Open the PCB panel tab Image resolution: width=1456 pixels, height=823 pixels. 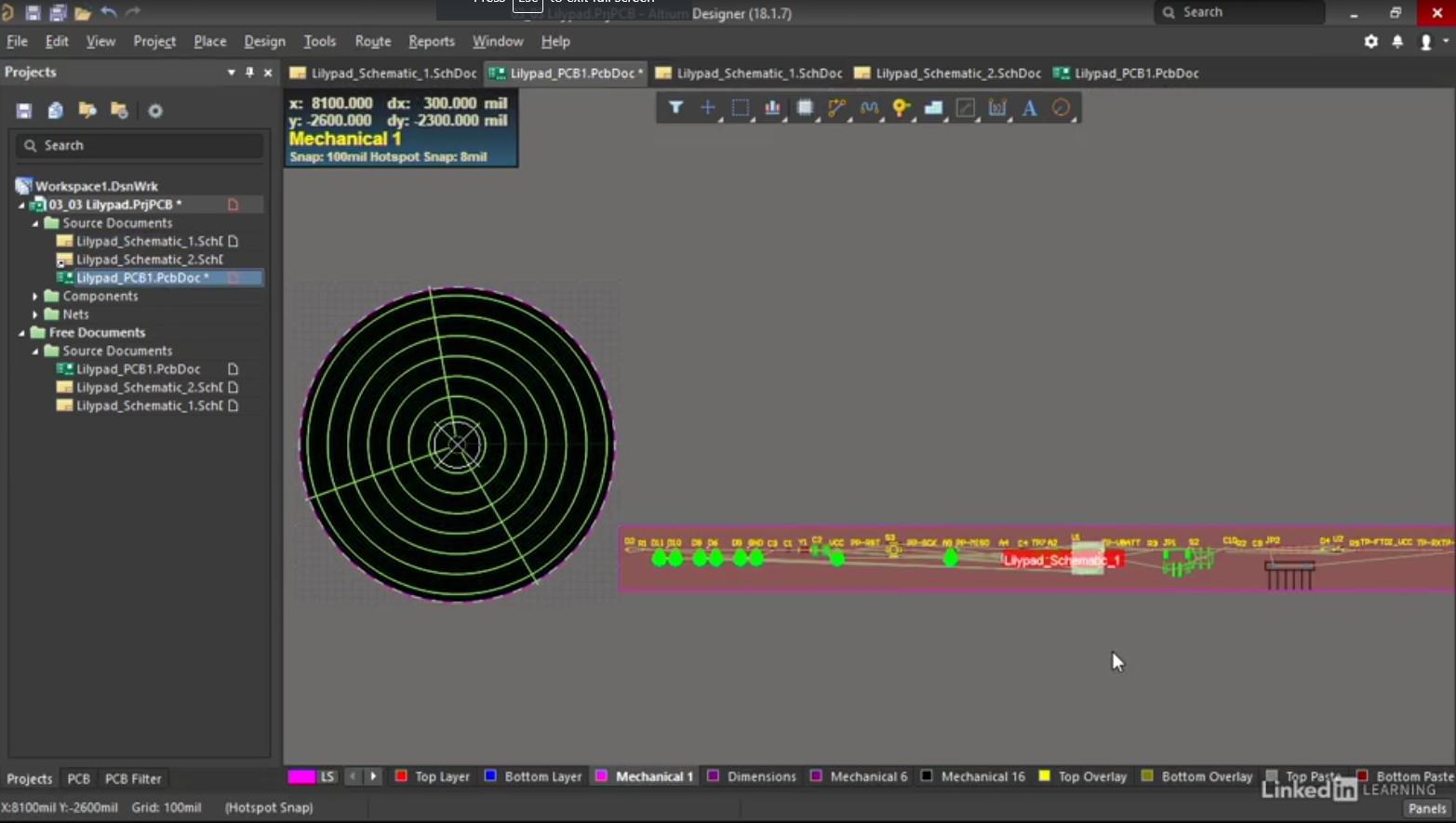point(79,779)
